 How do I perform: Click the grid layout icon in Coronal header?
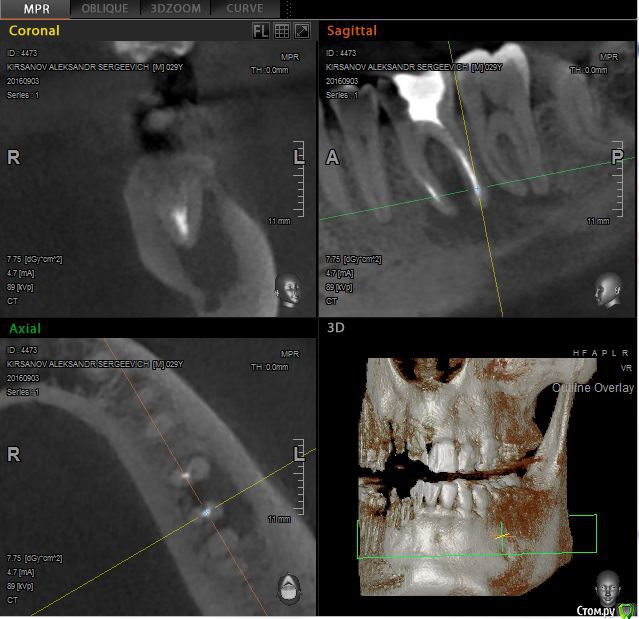click(282, 31)
